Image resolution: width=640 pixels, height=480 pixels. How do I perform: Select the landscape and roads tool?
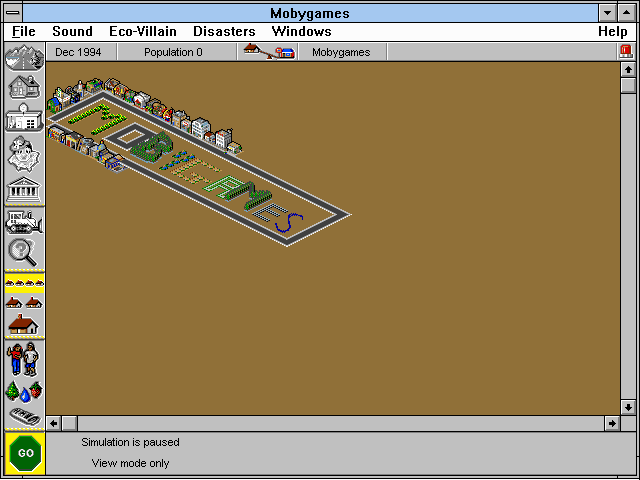coord(24,58)
